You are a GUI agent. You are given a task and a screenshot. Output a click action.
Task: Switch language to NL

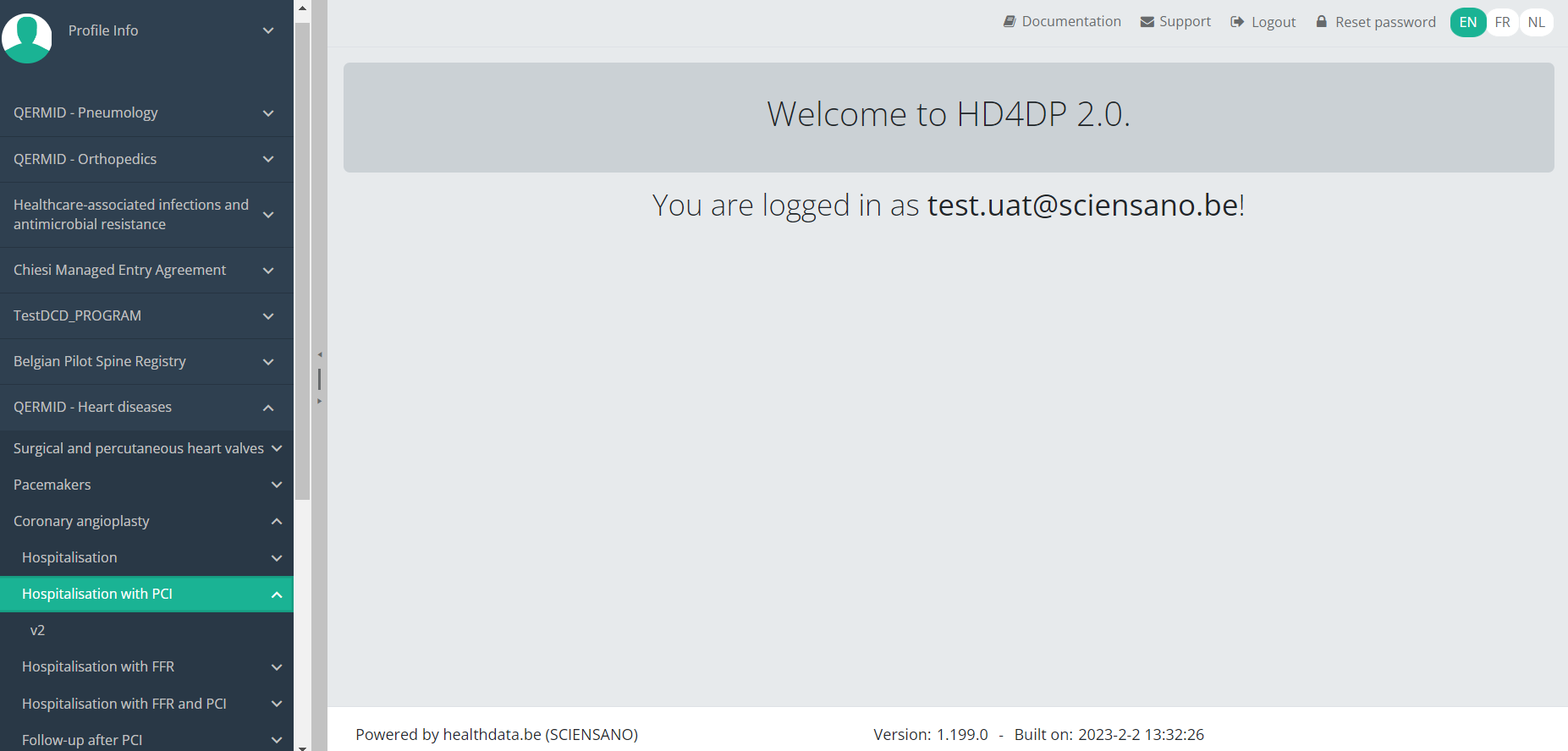(1537, 22)
